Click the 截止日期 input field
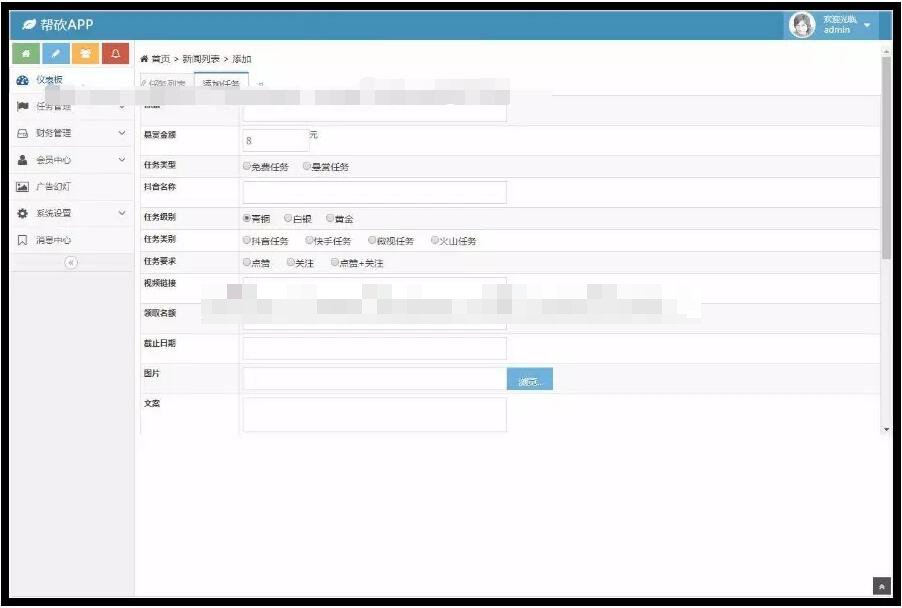Image resolution: width=902 pixels, height=608 pixels. click(374, 348)
